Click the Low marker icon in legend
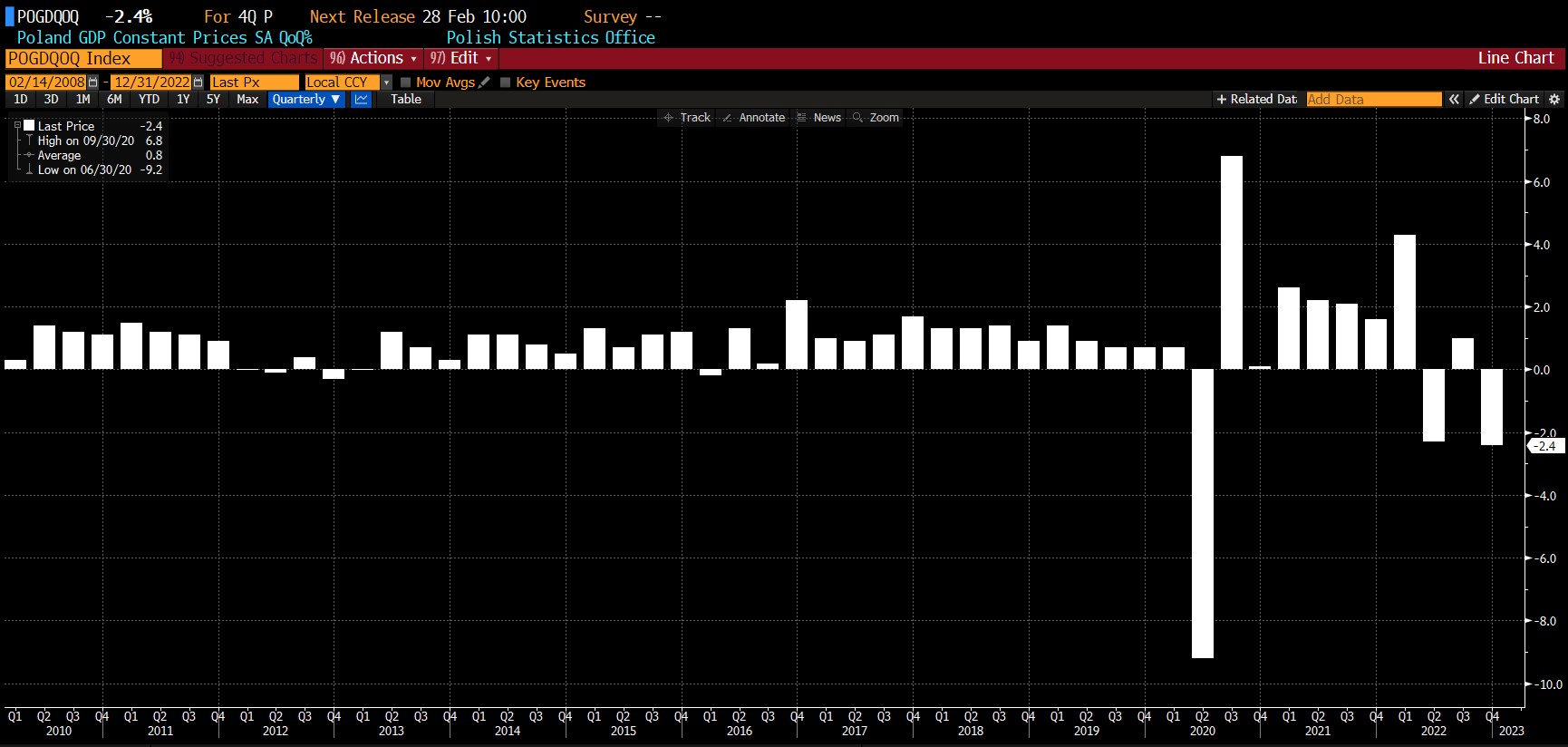1568x747 pixels. pos(29,170)
